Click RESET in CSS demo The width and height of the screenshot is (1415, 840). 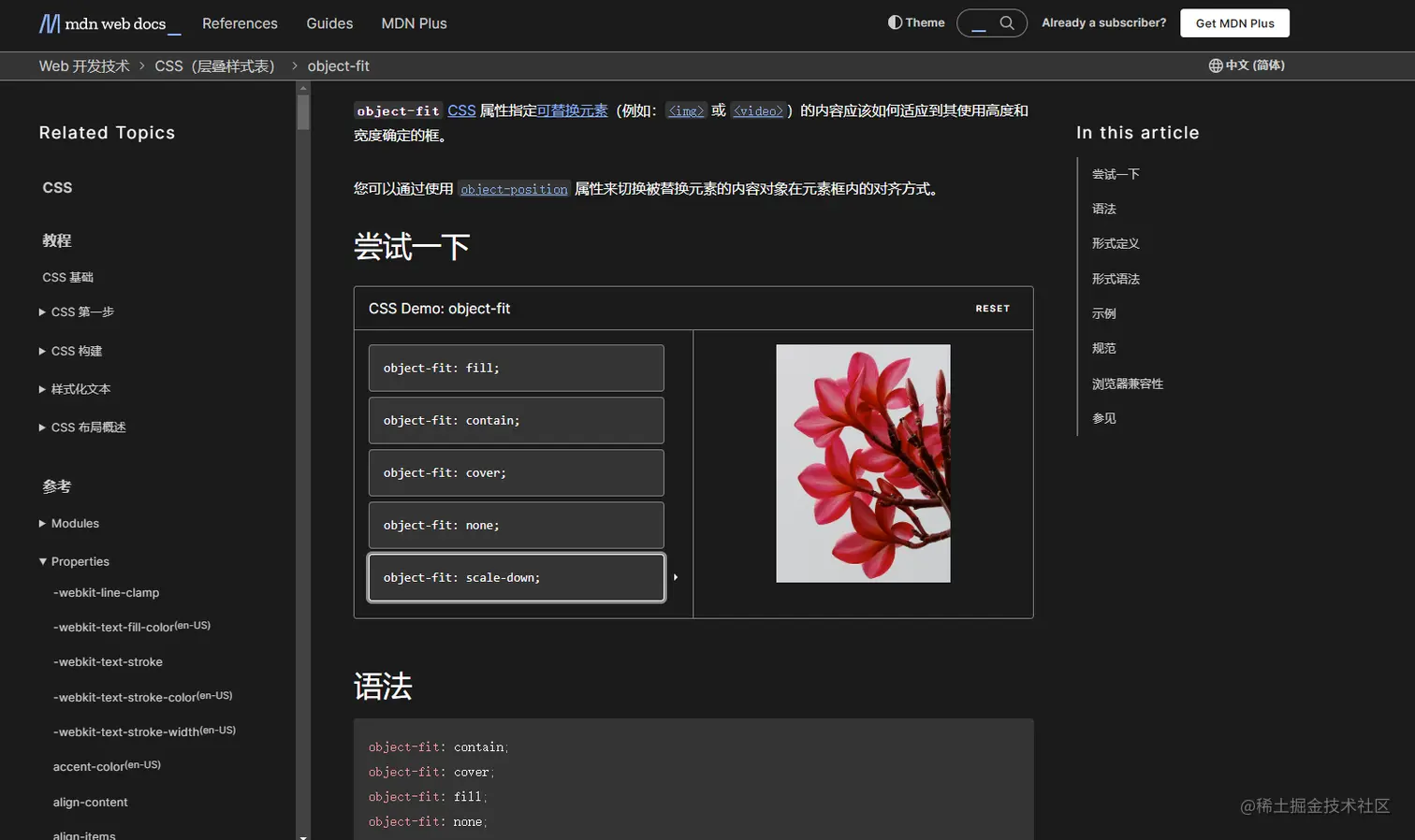coord(993,309)
